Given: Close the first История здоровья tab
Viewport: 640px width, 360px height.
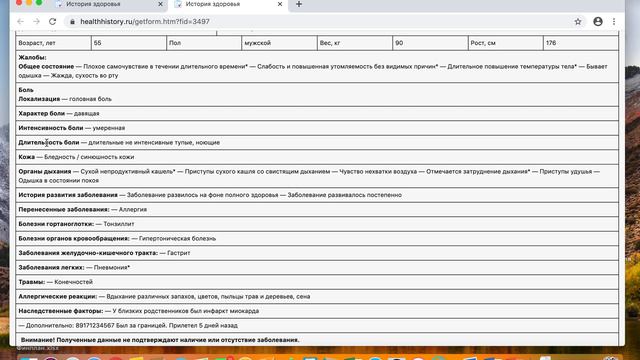Looking at the screenshot, I should [x=160, y=4].
